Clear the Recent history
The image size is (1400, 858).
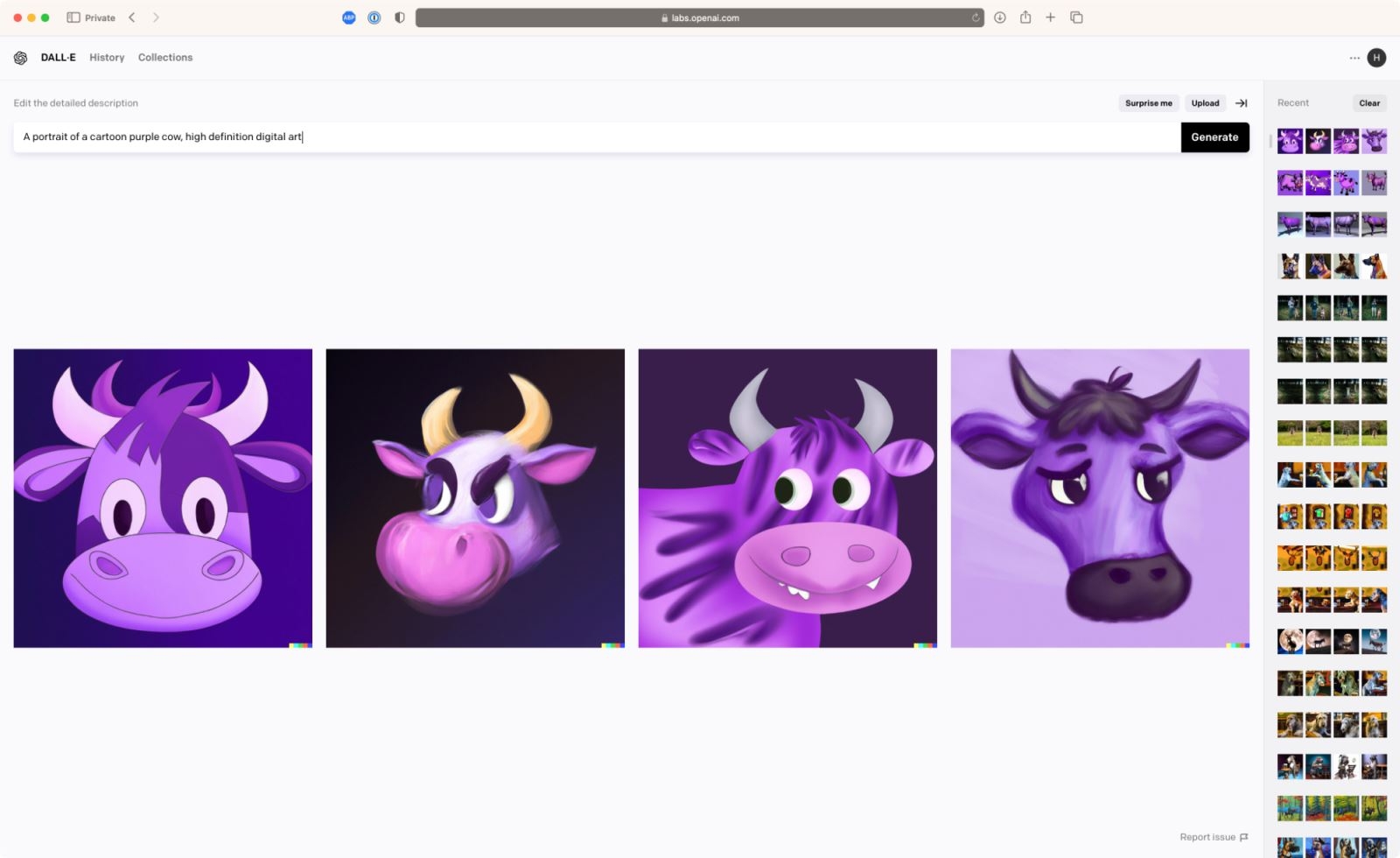1369,103
